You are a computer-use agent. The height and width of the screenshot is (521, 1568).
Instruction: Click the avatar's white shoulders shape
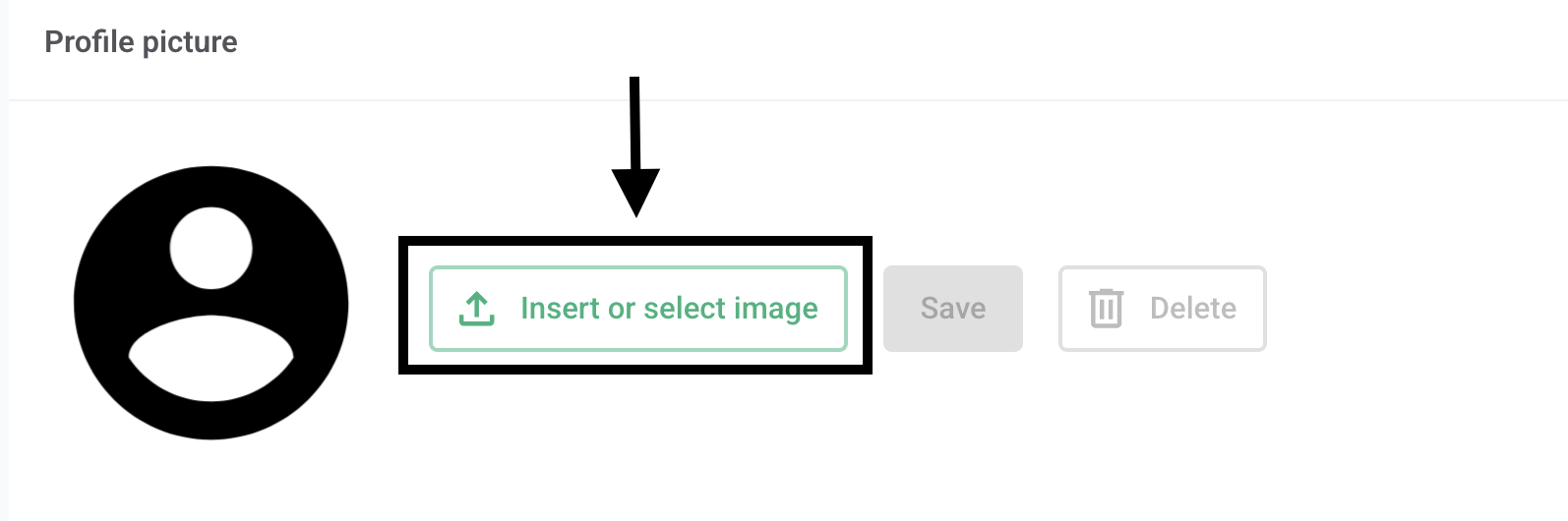(211, 359)
